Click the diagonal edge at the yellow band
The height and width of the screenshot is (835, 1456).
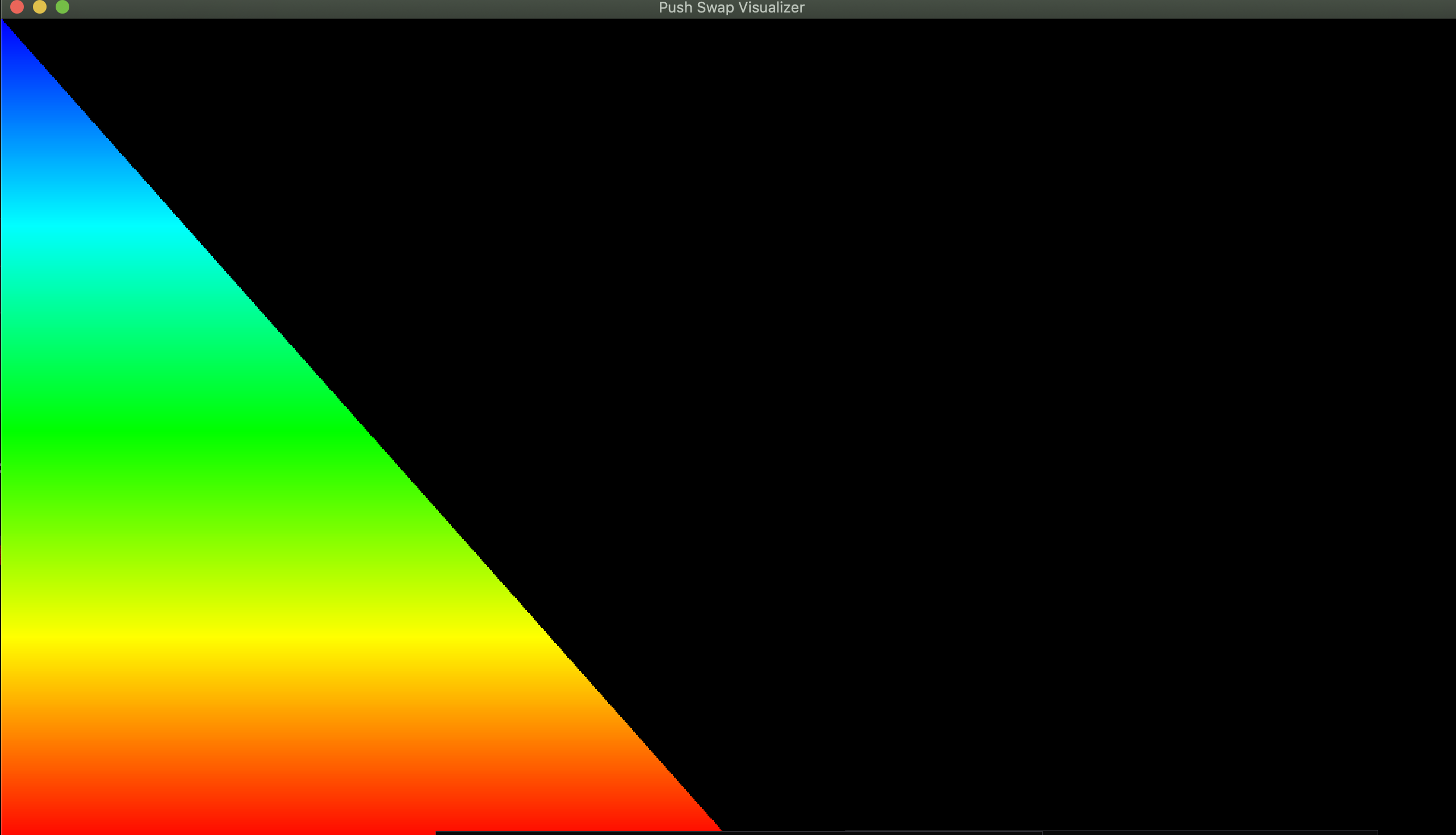[x=549, y=636]
